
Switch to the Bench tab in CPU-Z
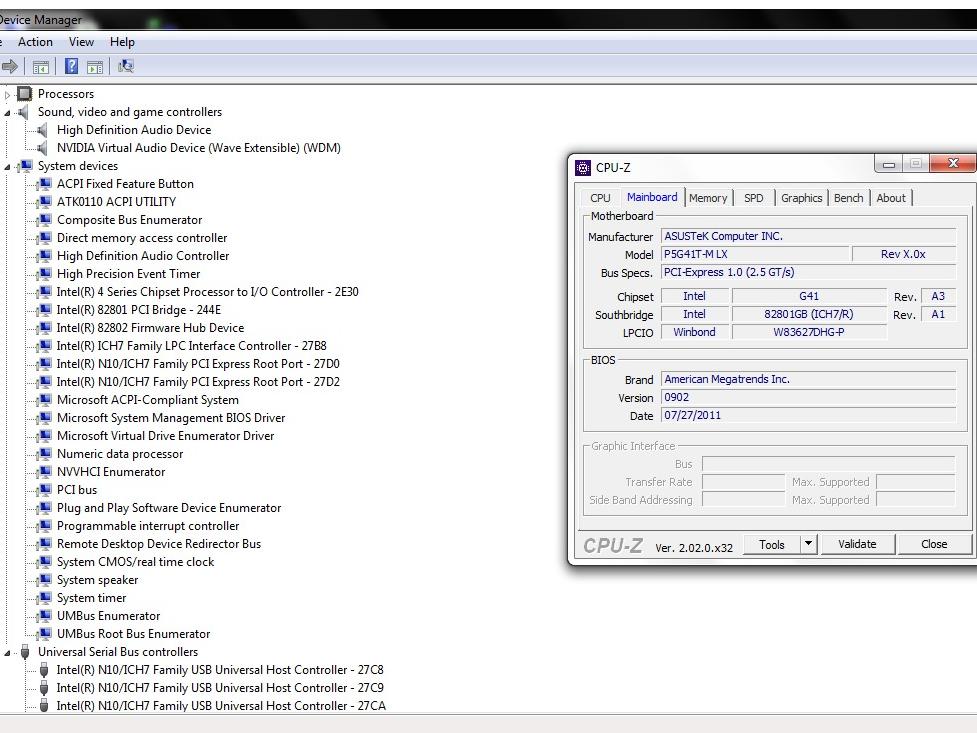(x=849, y=198)
